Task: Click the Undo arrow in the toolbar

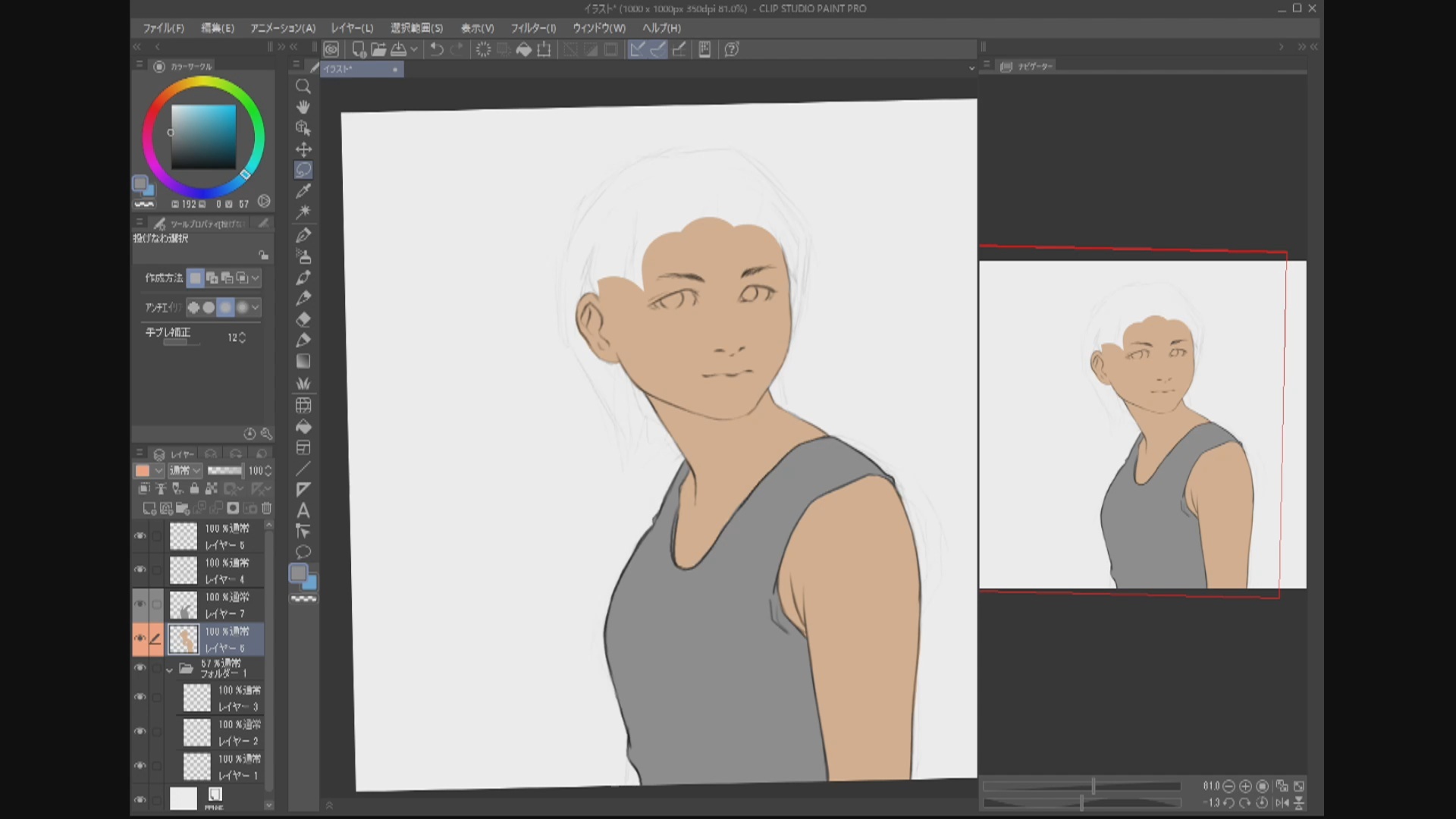Action: tap(436, 49)
